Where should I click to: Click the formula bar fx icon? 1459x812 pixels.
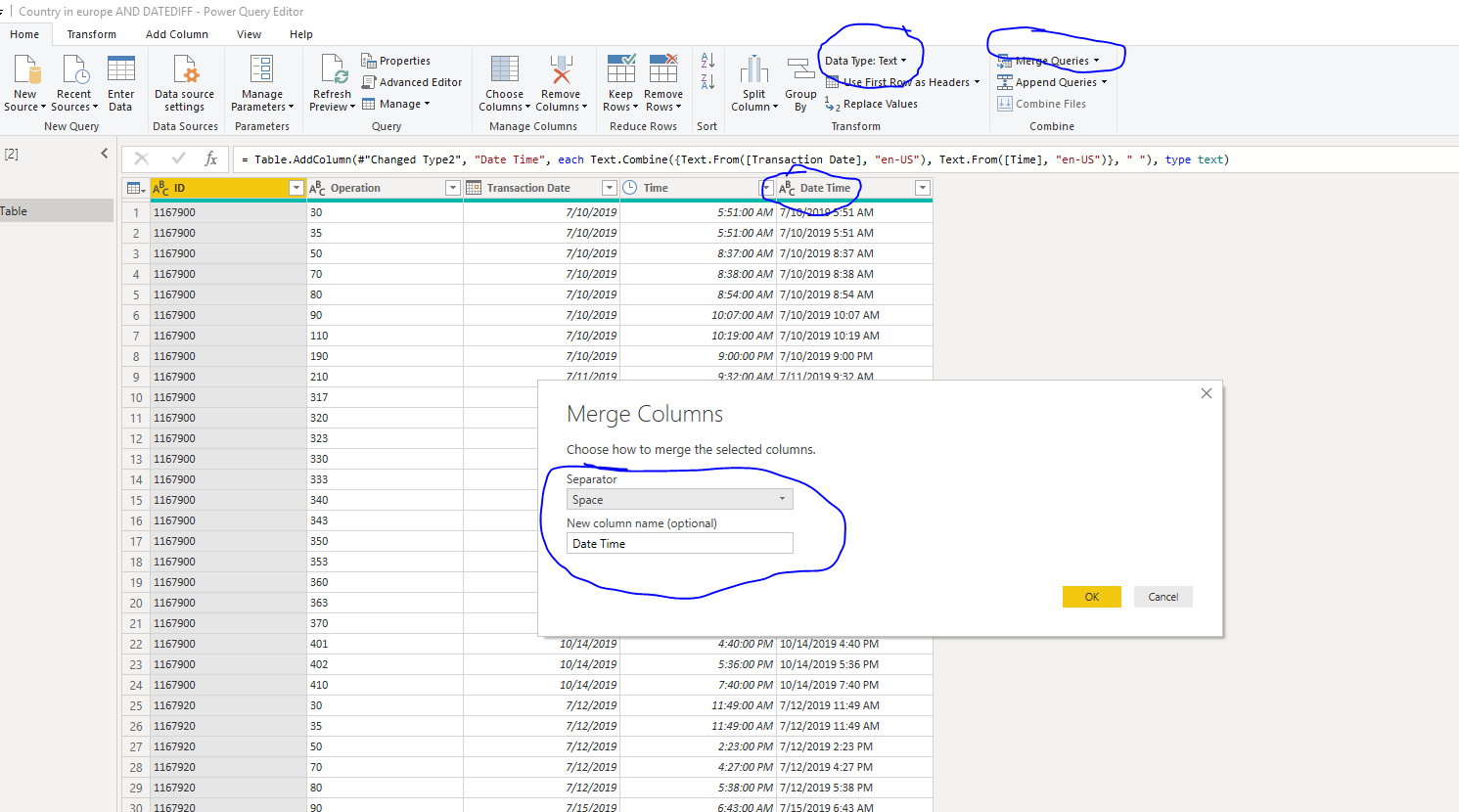tap(210, 158)
